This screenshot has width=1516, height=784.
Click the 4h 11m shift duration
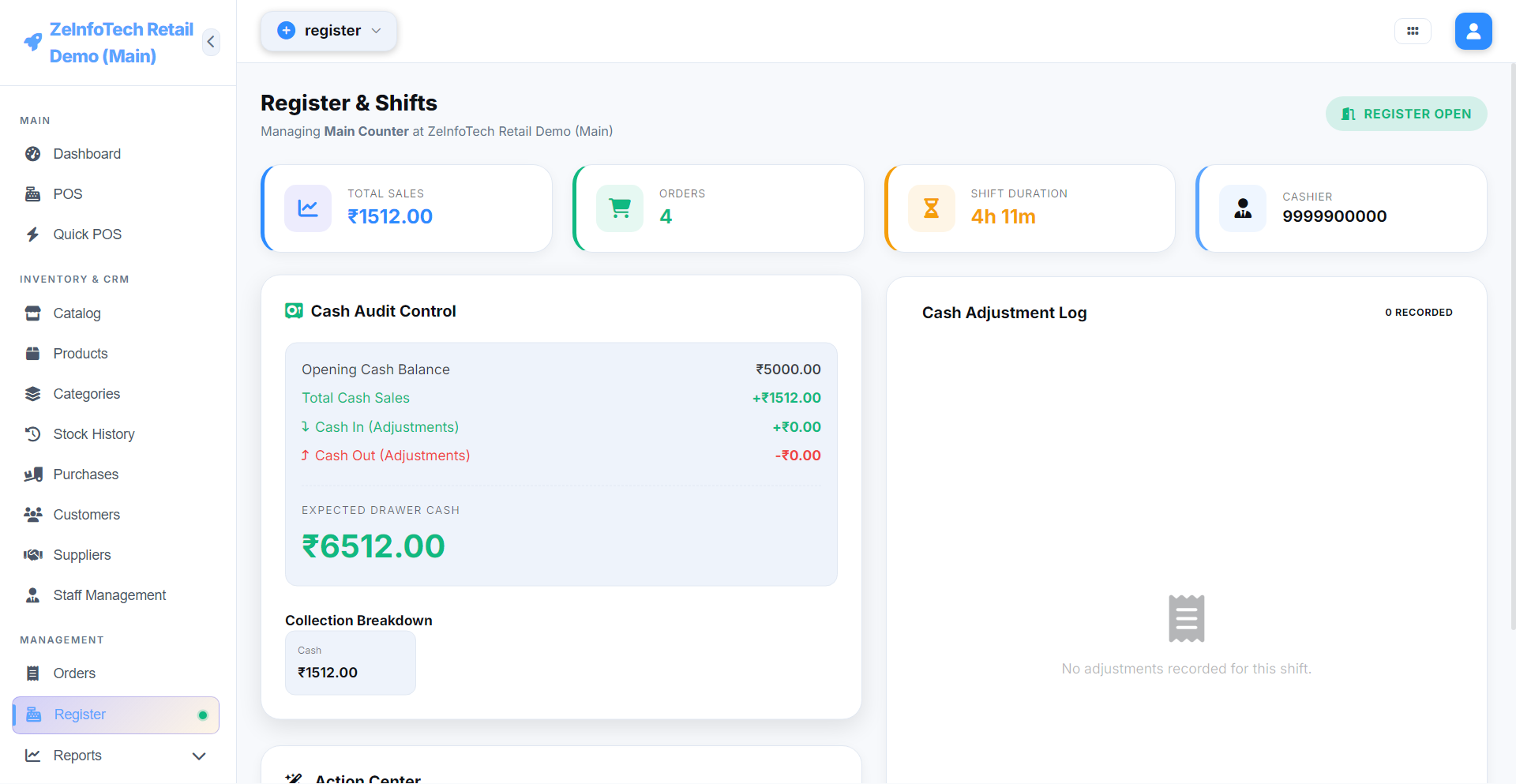(1003, 216)
